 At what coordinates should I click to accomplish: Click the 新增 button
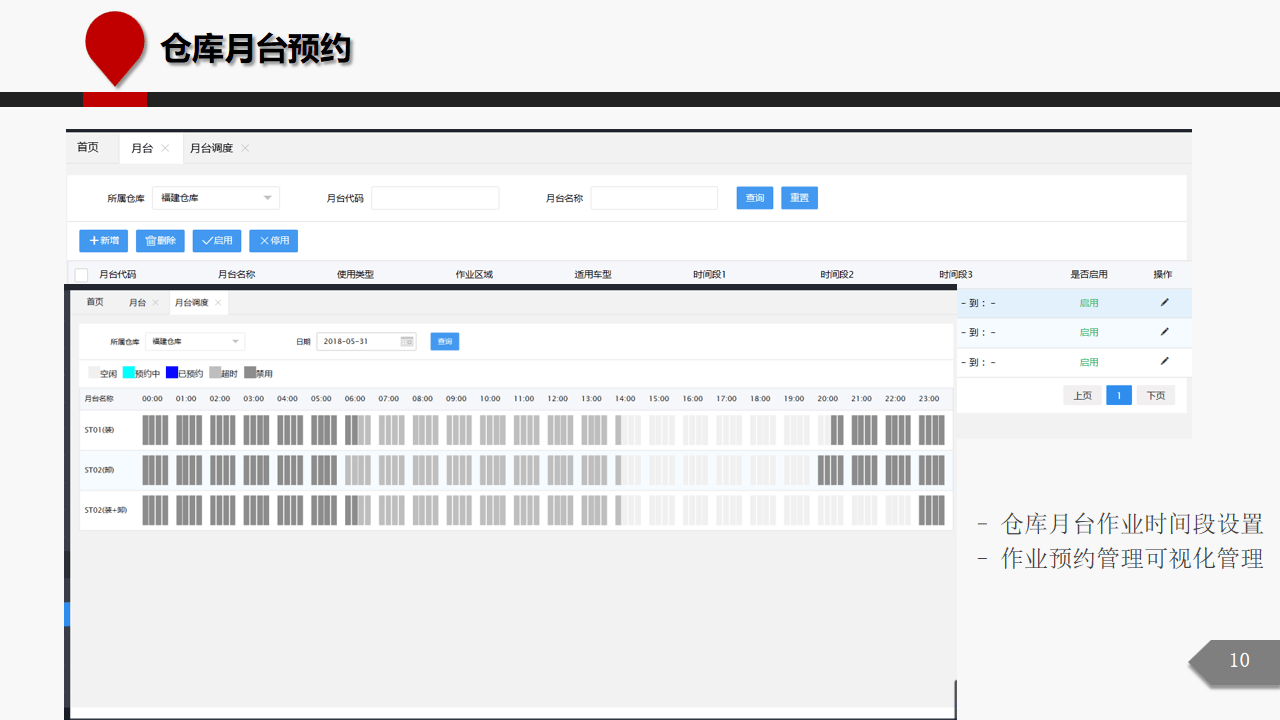[103, 241]
